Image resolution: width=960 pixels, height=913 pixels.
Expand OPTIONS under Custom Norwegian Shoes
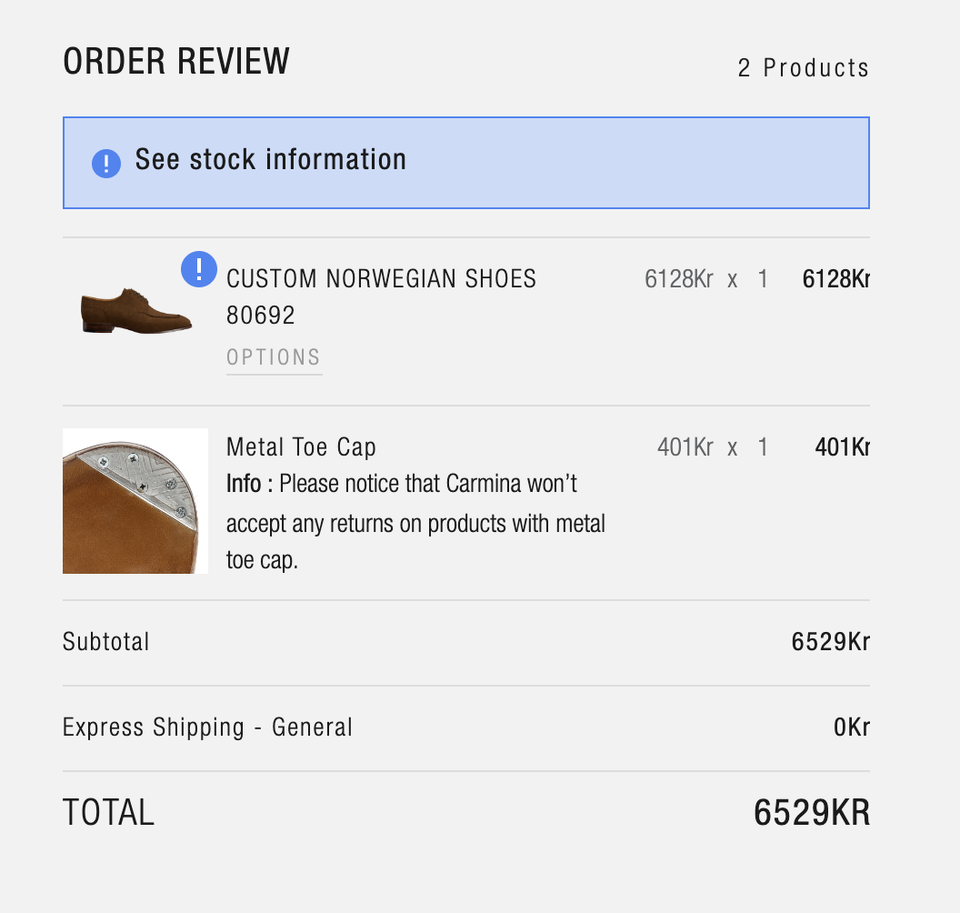click(274, 358)
